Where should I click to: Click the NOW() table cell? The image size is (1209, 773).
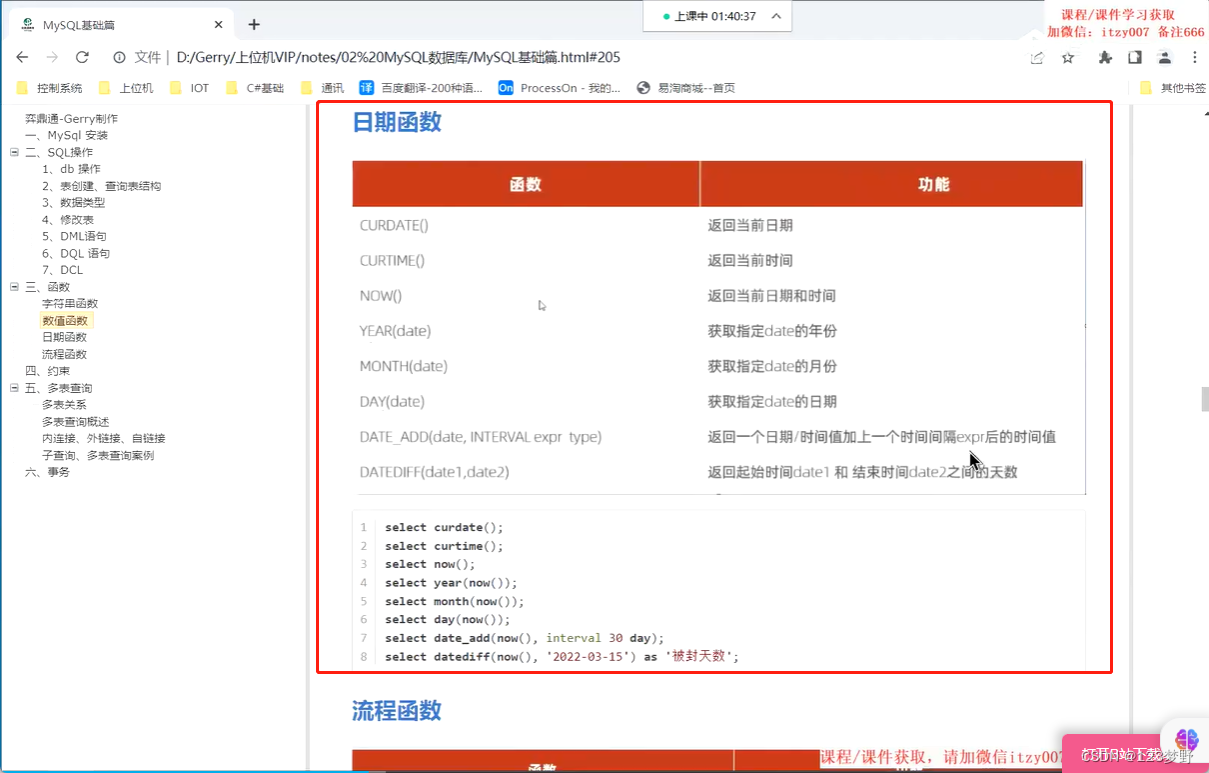[381, 296]
